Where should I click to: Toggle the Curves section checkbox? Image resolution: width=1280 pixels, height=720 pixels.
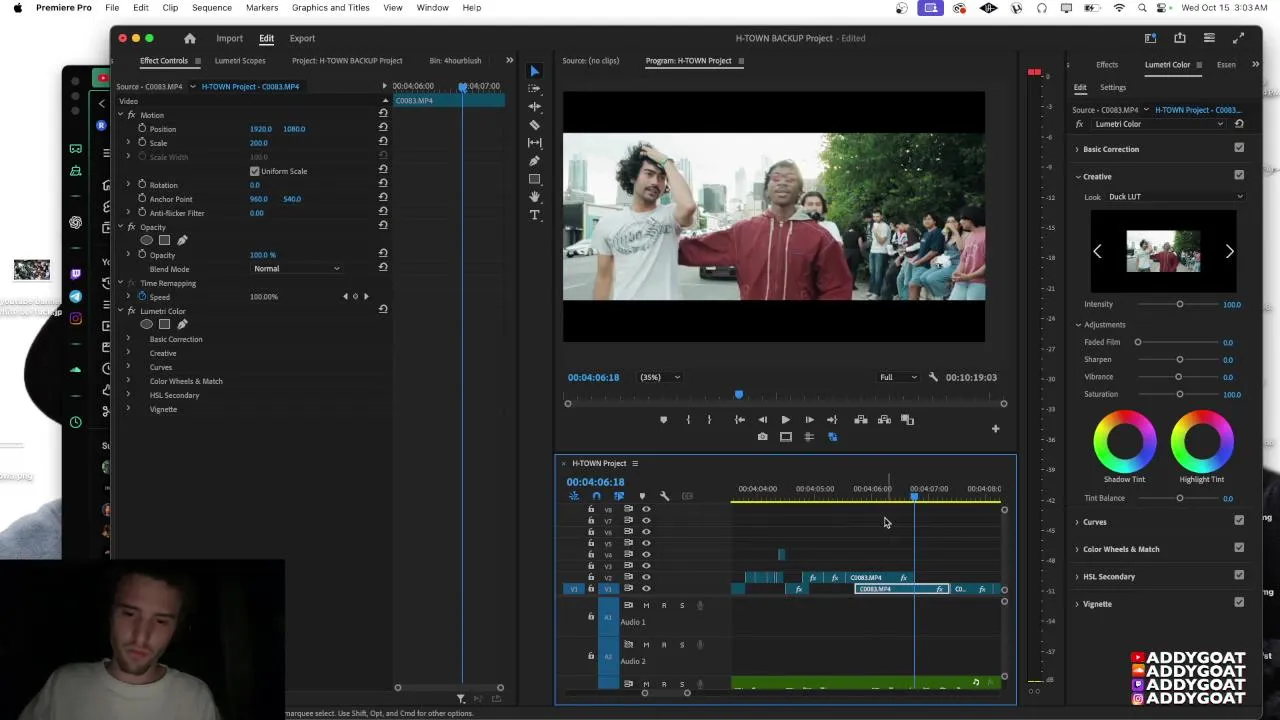(1239, 520)
